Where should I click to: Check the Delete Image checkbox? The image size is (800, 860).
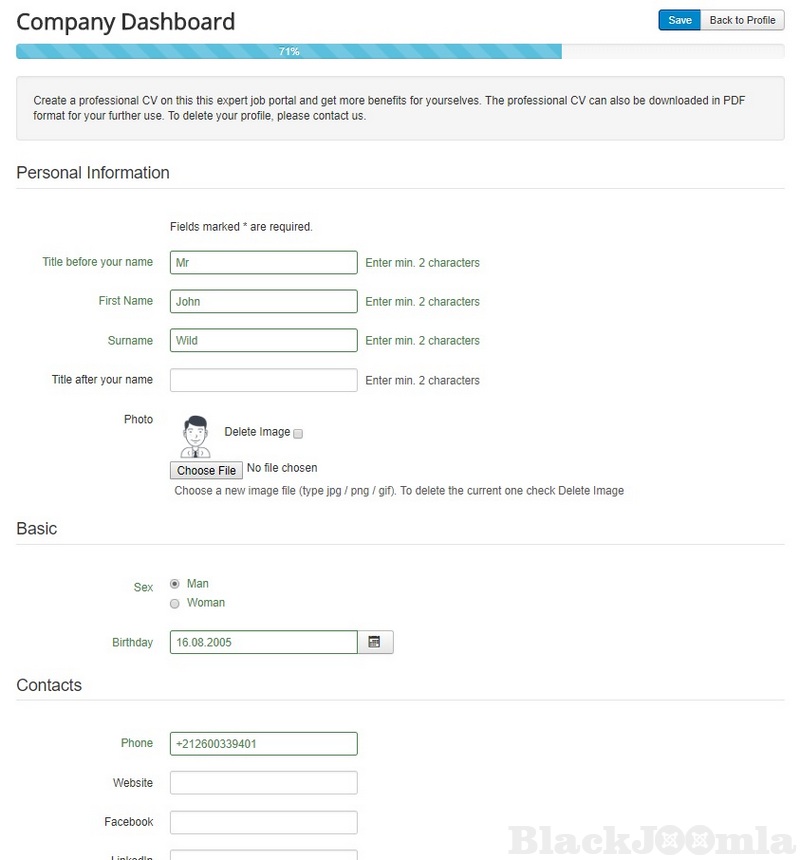pyautogui.click(x=298, y=433)
